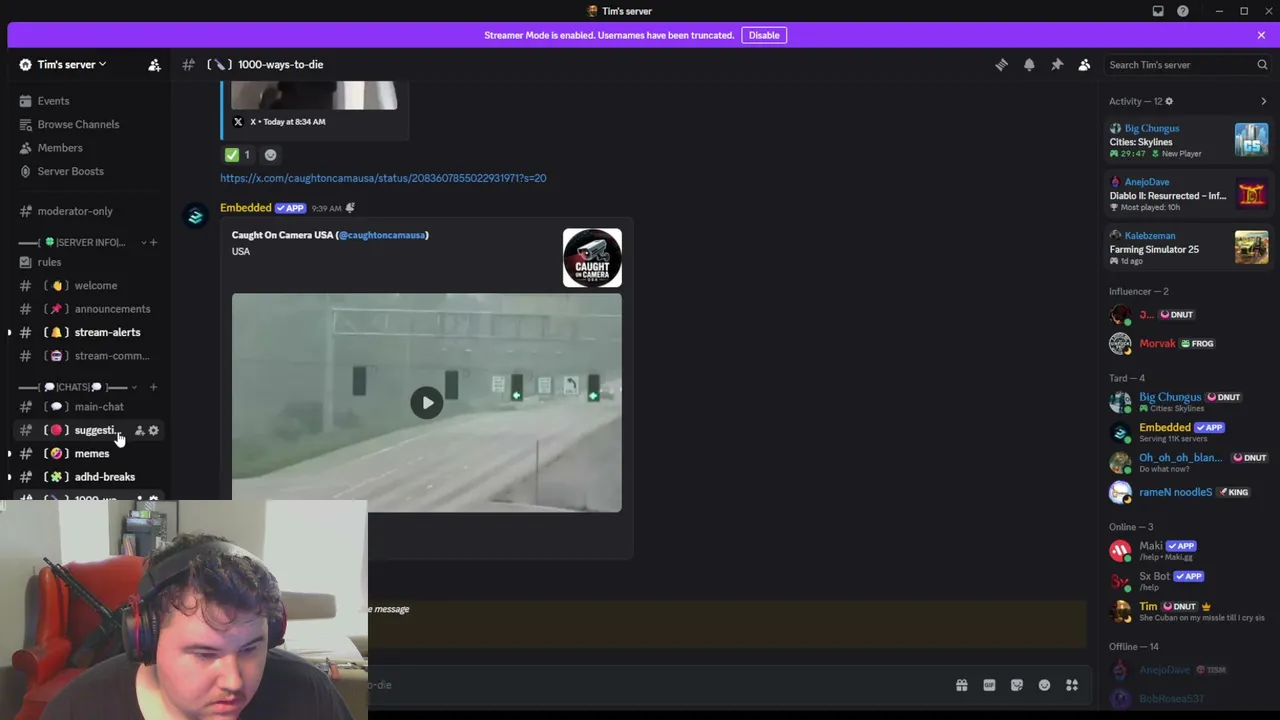Click Embedded username in chat message

246,208
